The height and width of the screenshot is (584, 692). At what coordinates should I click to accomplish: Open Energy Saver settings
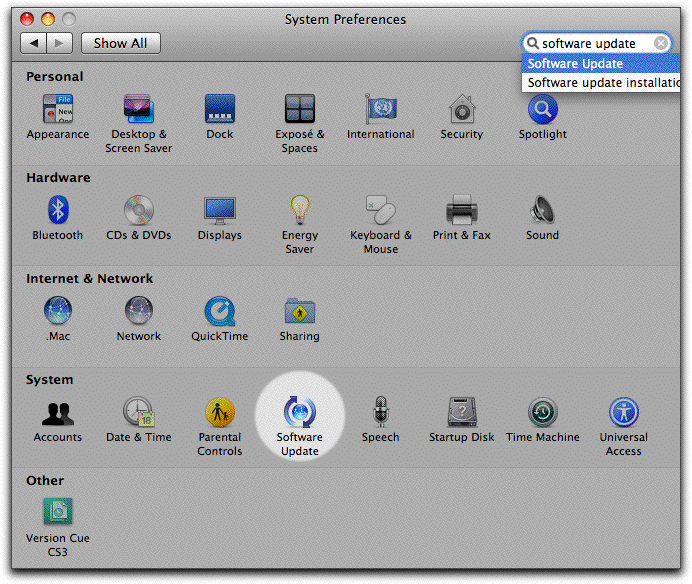(x=299, y=211)
